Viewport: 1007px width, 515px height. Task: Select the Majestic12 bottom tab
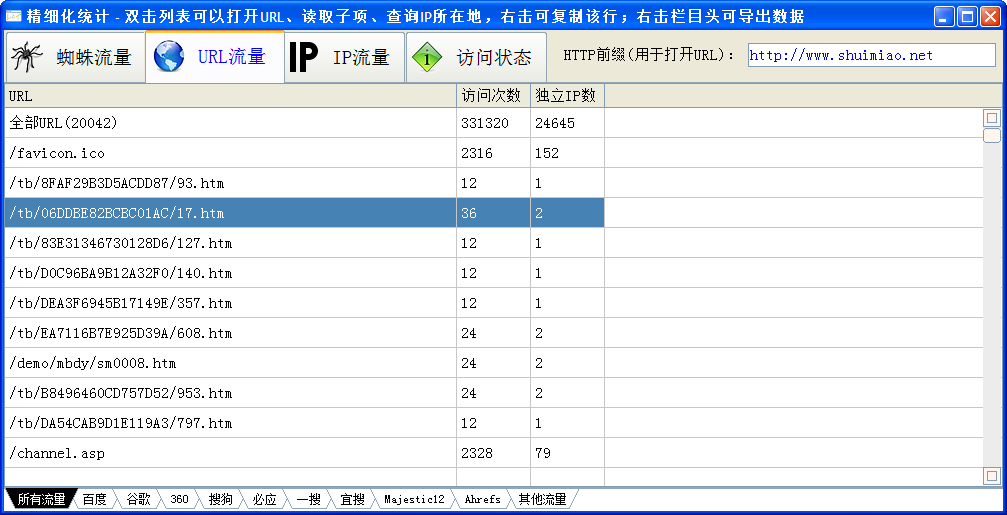point(414,499)
